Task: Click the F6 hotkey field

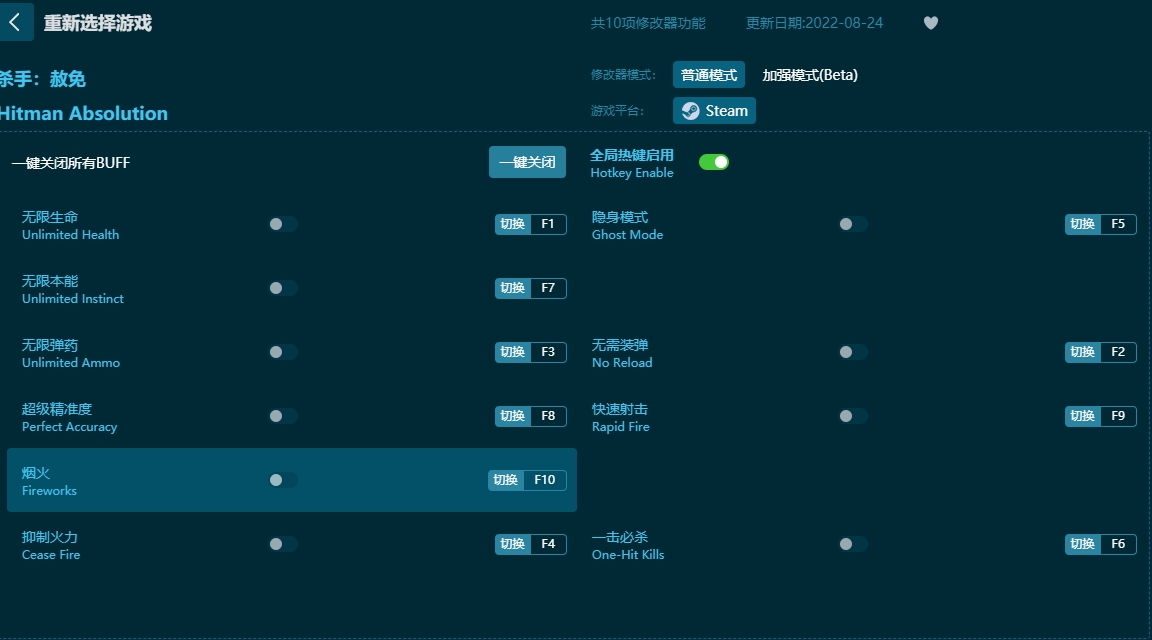Action: (1118, 544)
